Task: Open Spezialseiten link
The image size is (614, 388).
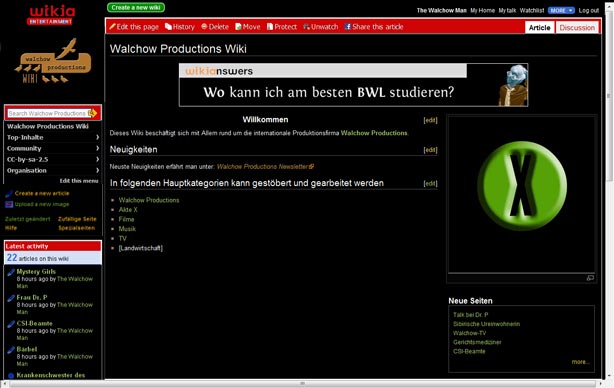Action: (76, 228)
